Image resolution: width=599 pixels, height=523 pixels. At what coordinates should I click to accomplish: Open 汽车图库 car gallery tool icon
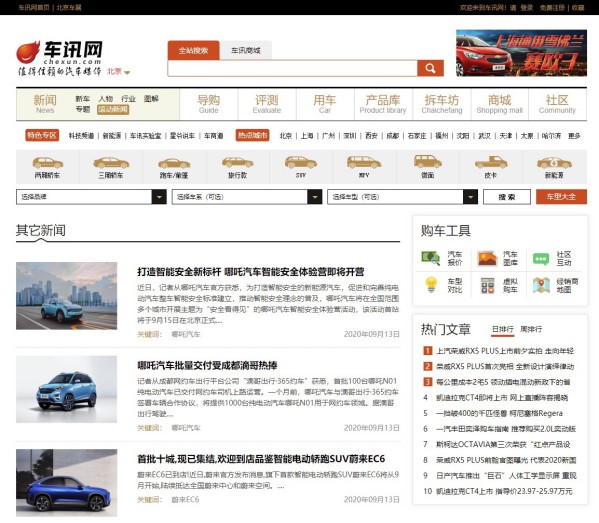(x=487, y=258)
